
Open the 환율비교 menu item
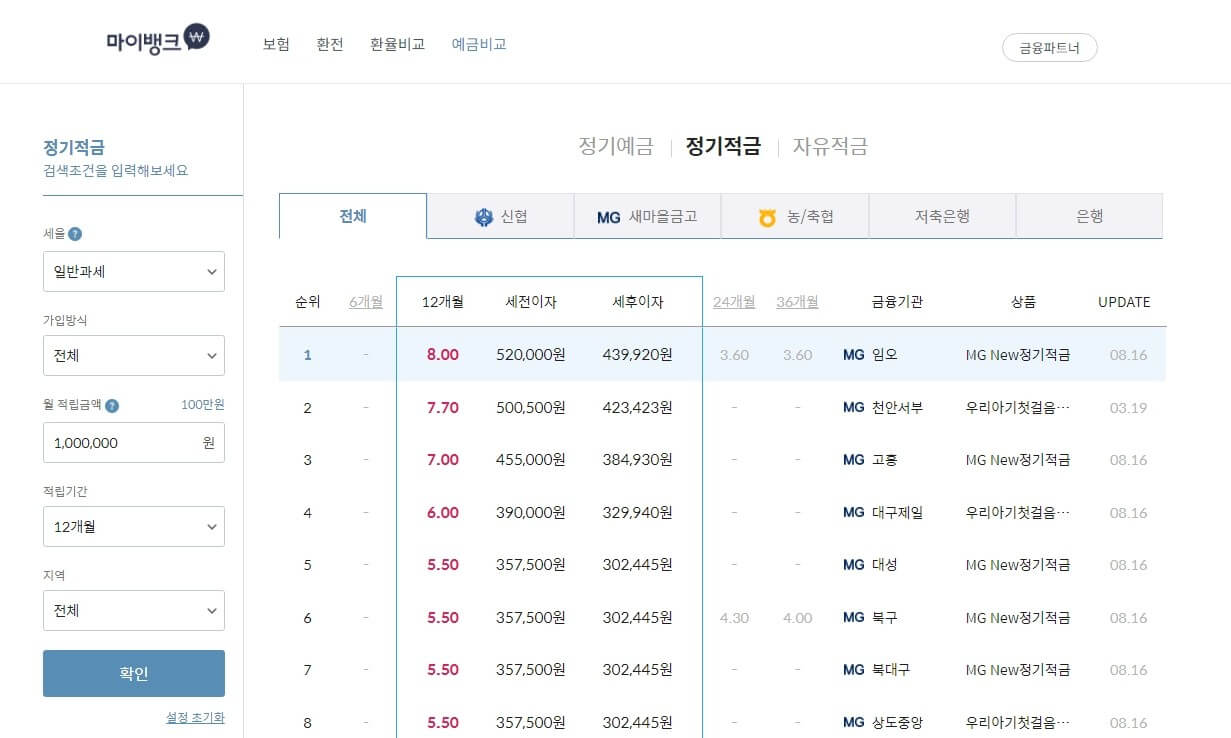397,44
